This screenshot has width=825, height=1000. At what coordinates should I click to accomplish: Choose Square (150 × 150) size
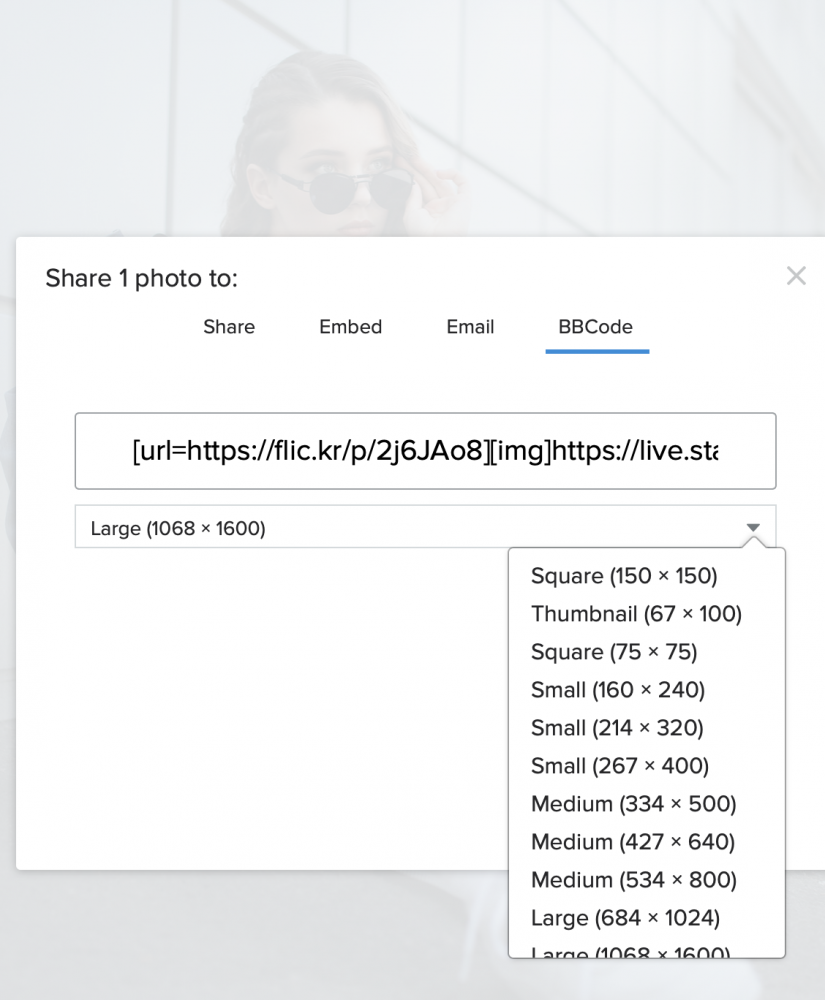pyautogui.click(x=624, y=576)
